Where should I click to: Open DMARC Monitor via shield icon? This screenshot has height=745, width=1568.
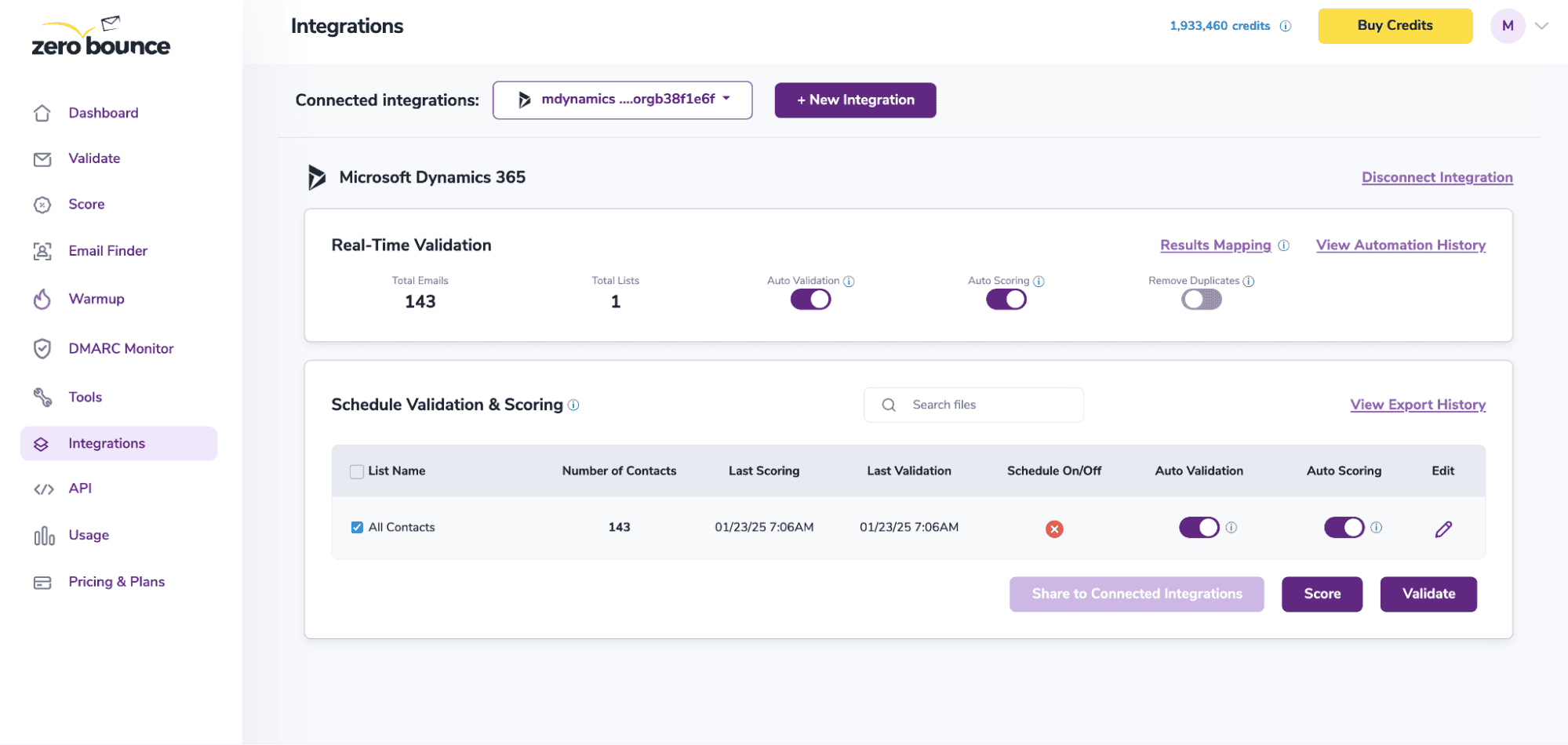[x=42, y=348]
